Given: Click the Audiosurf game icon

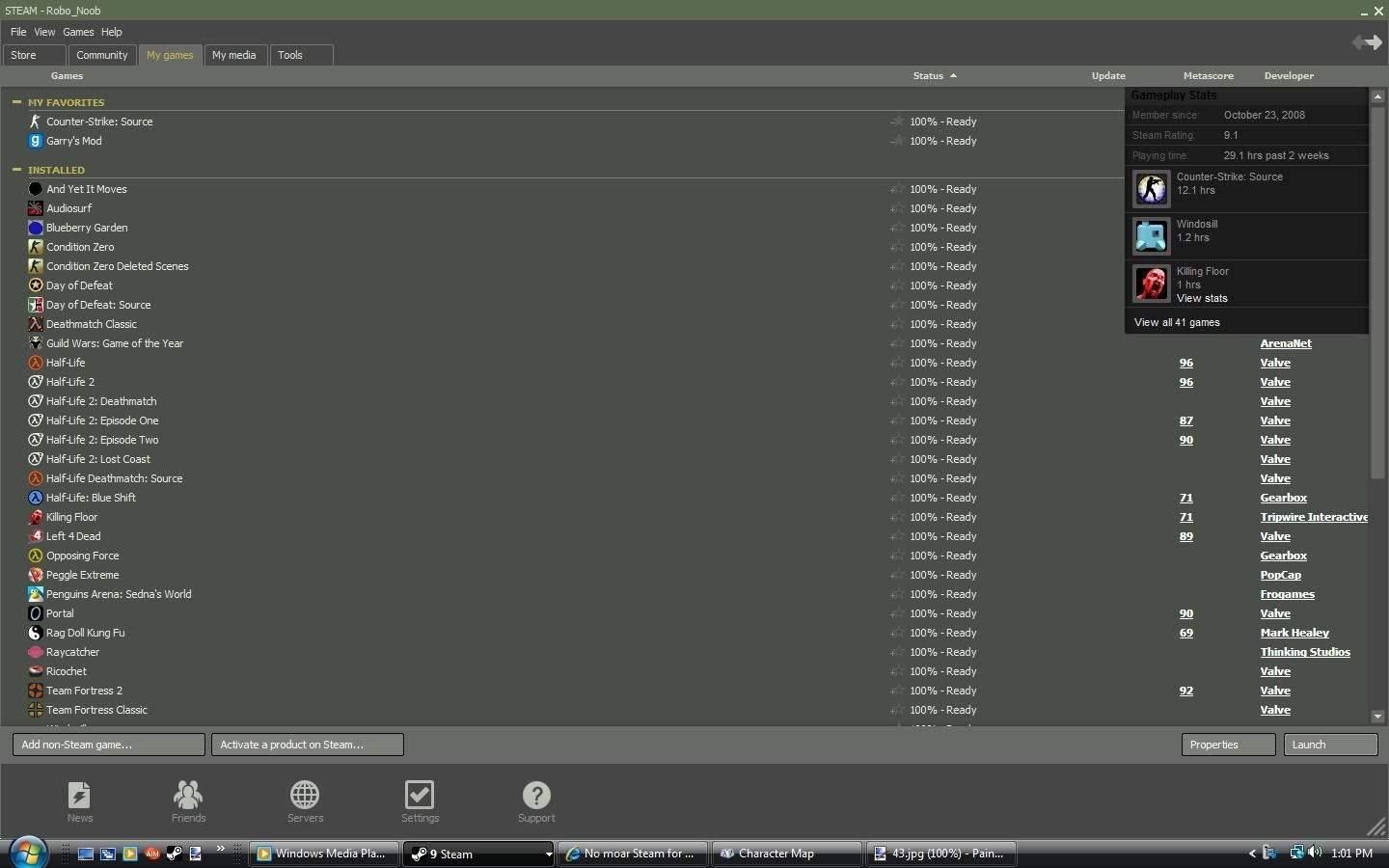Looking at the screenshot, I should point(36,208).
